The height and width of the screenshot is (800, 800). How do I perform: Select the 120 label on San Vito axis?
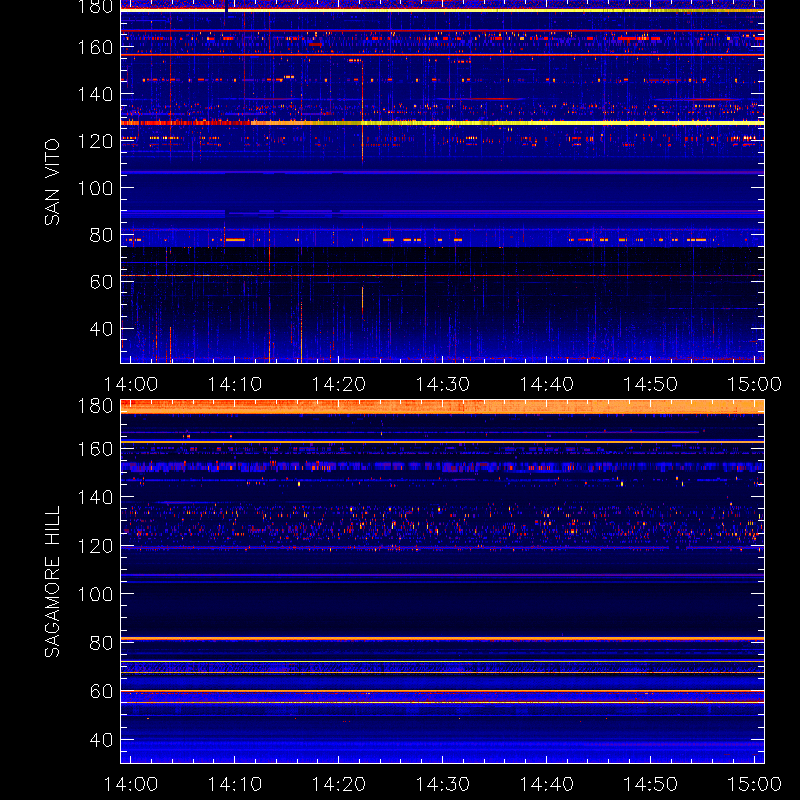click(95, 141)
